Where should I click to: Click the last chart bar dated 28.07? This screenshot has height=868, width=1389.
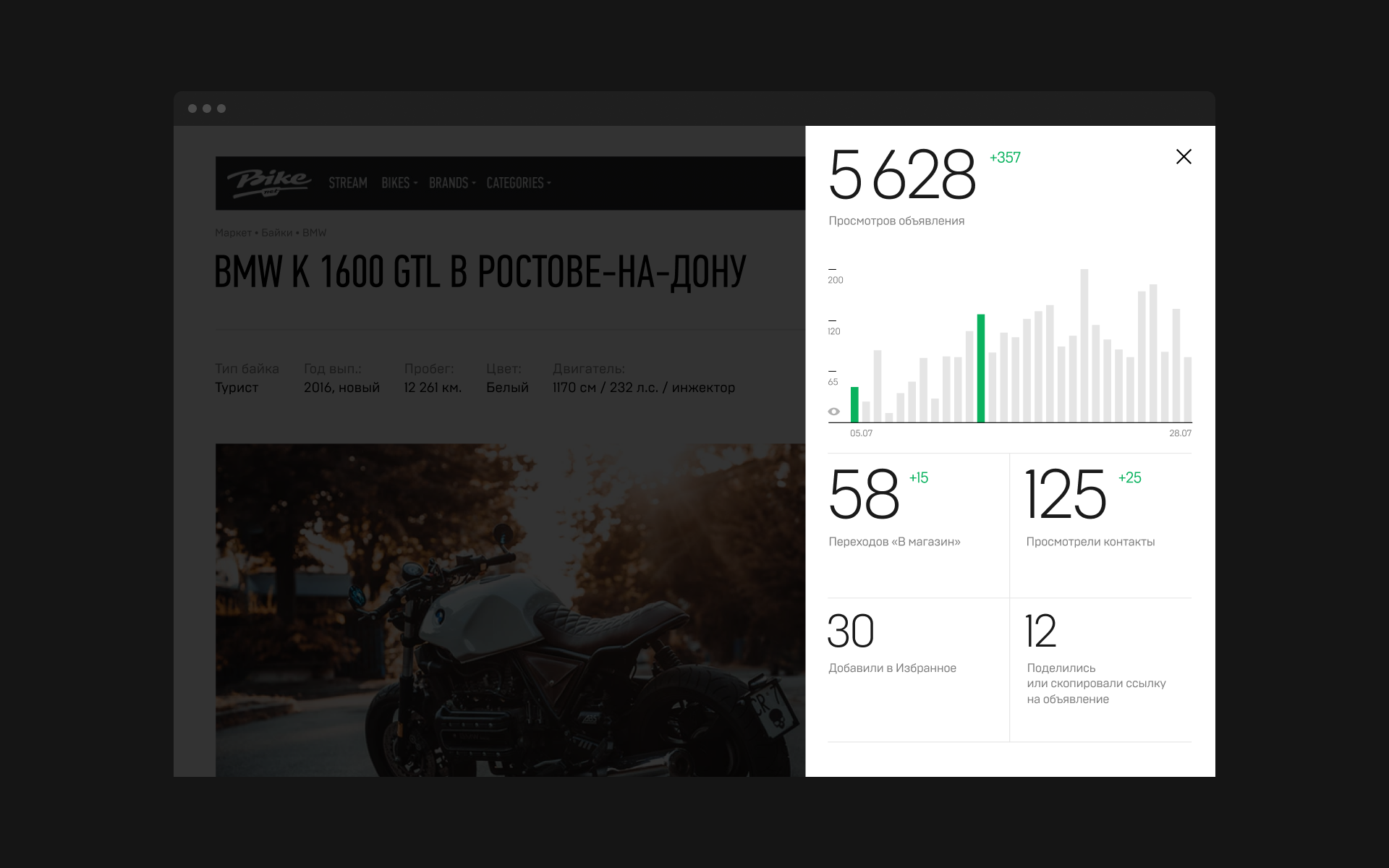(x=1188, y=390)
